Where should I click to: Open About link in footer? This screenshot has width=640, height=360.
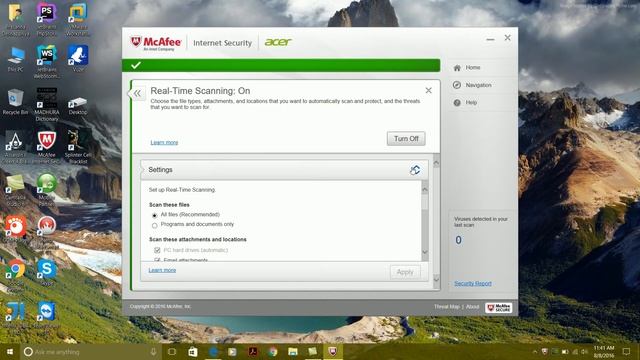click(x=472, y=307)
